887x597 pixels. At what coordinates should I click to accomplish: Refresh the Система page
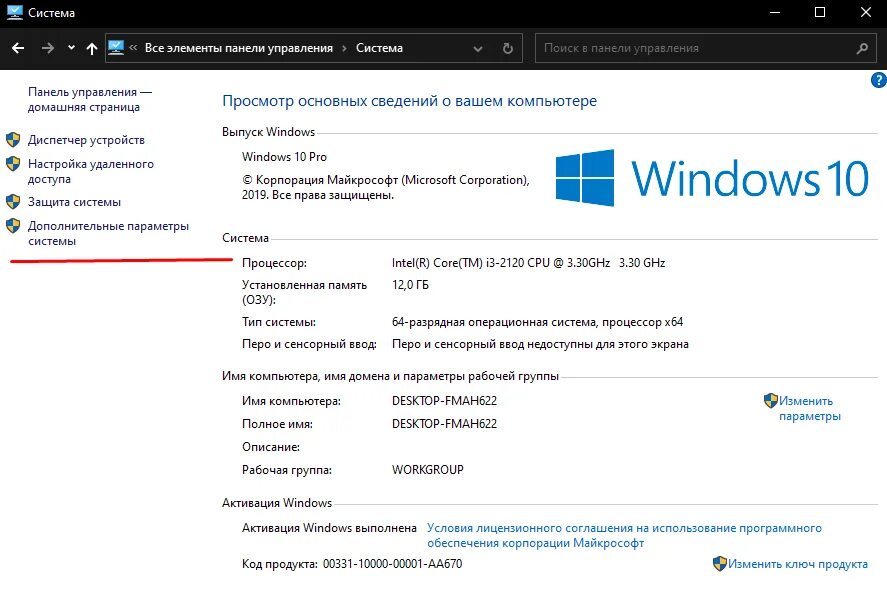508,48
